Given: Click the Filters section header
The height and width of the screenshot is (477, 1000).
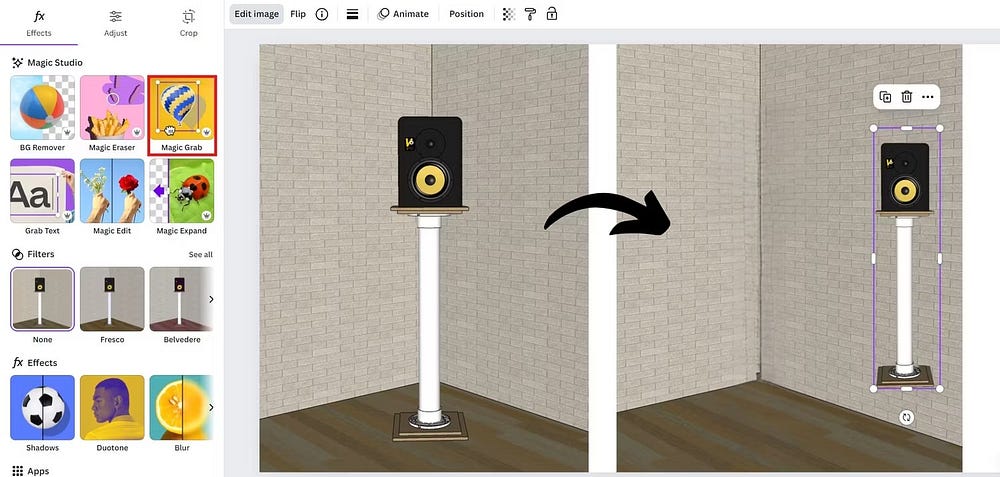Looking at the screenshot, I should [33, 254].
